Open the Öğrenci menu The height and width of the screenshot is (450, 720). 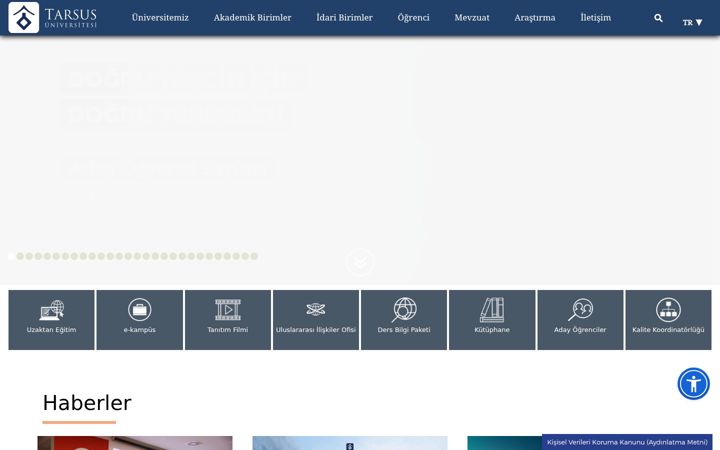pyautogui.click(x=413, y=17)
